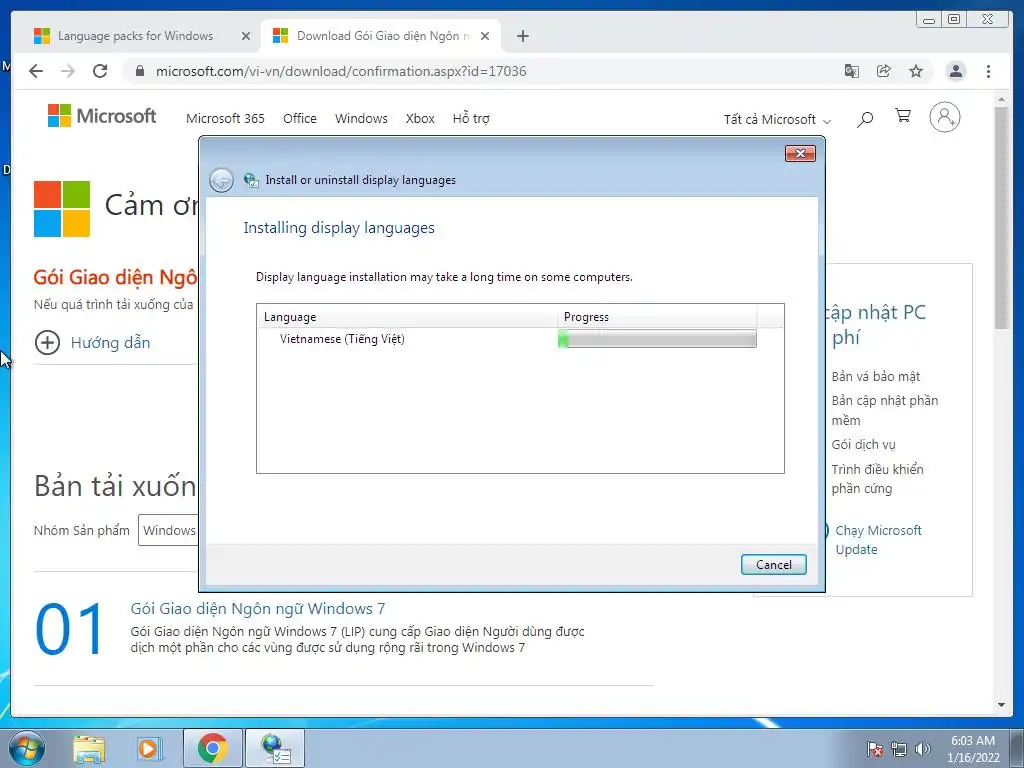Reload the page with the refresh icon
The height and width of the screenshot is (768, 1024).
tap(100, 71)
